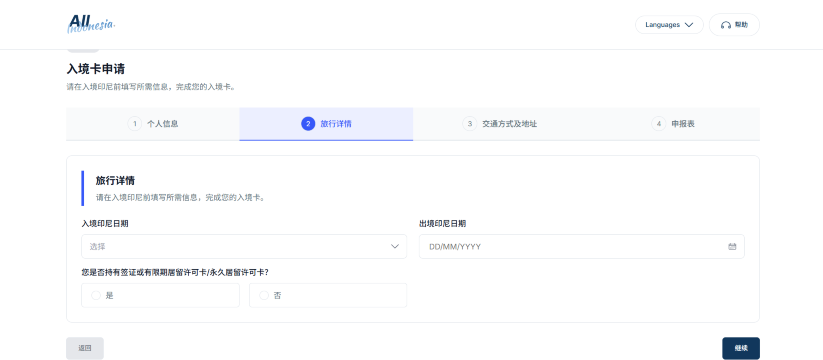Click the 出境印尼日期 DD/MM/YYYY field
823x360 pixels.
[582, 246]
